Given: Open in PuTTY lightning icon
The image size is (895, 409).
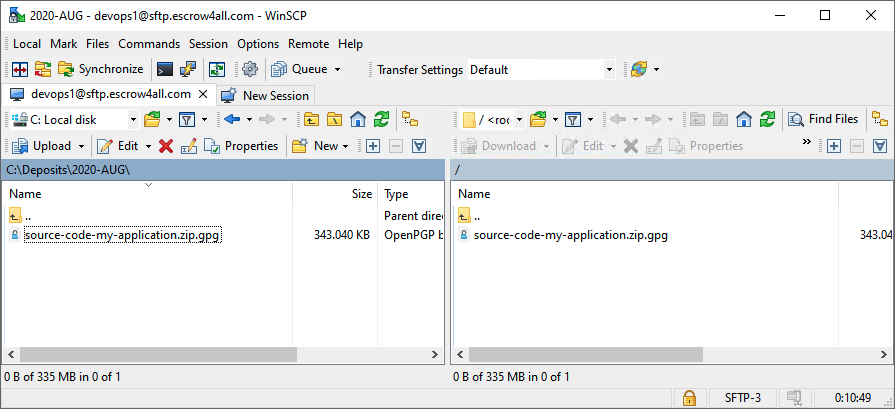Looking at the screenshot, I should (x=188, y=70).
